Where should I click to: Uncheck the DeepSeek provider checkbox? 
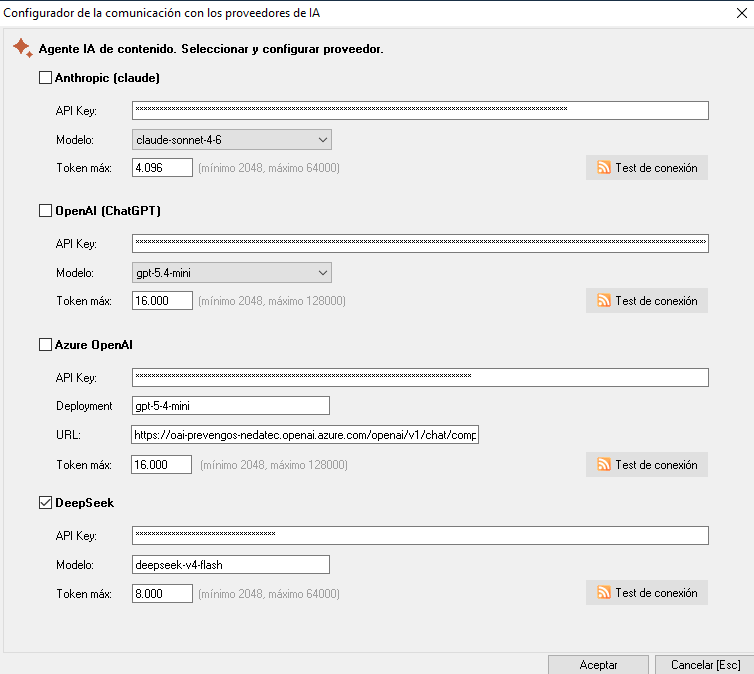click(x=45, y=503)
